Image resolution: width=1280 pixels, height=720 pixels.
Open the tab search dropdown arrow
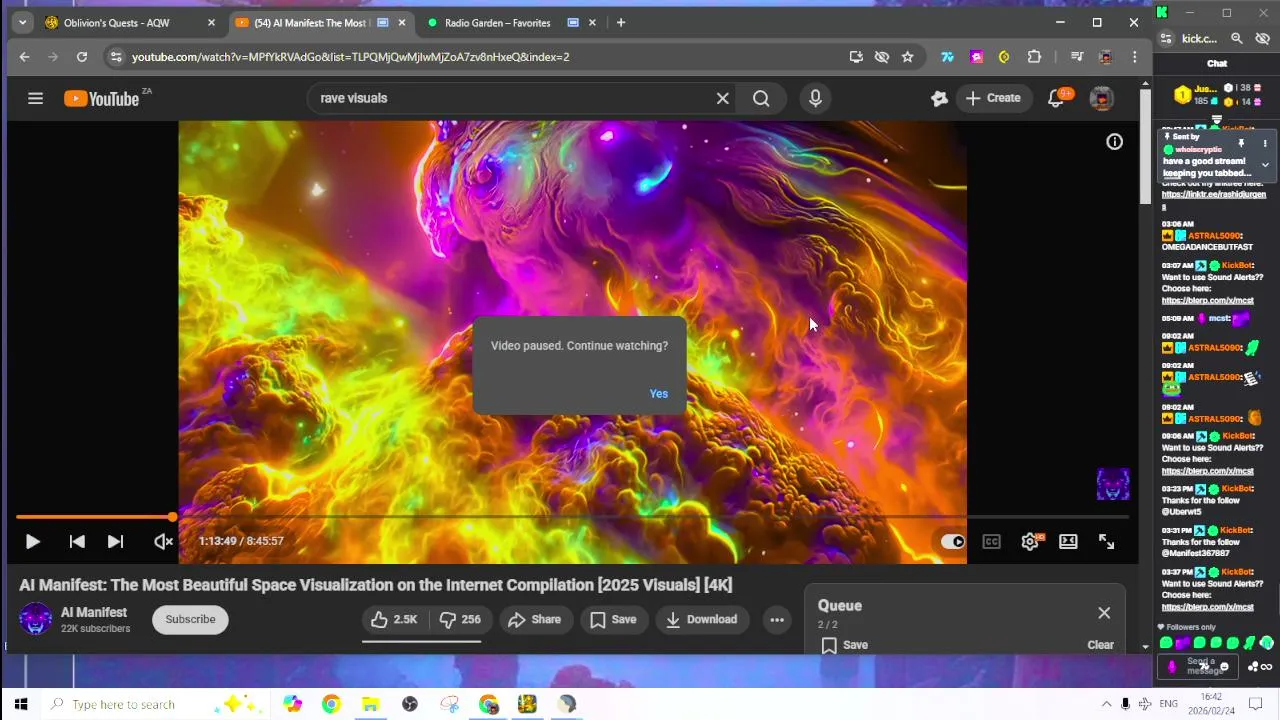(x=22, y=23)
